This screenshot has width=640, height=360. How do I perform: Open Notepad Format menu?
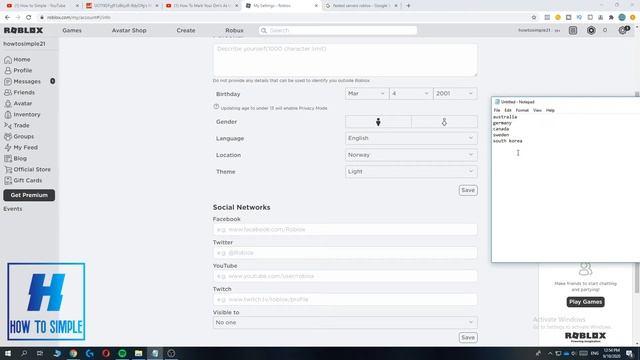coord(522,110)
